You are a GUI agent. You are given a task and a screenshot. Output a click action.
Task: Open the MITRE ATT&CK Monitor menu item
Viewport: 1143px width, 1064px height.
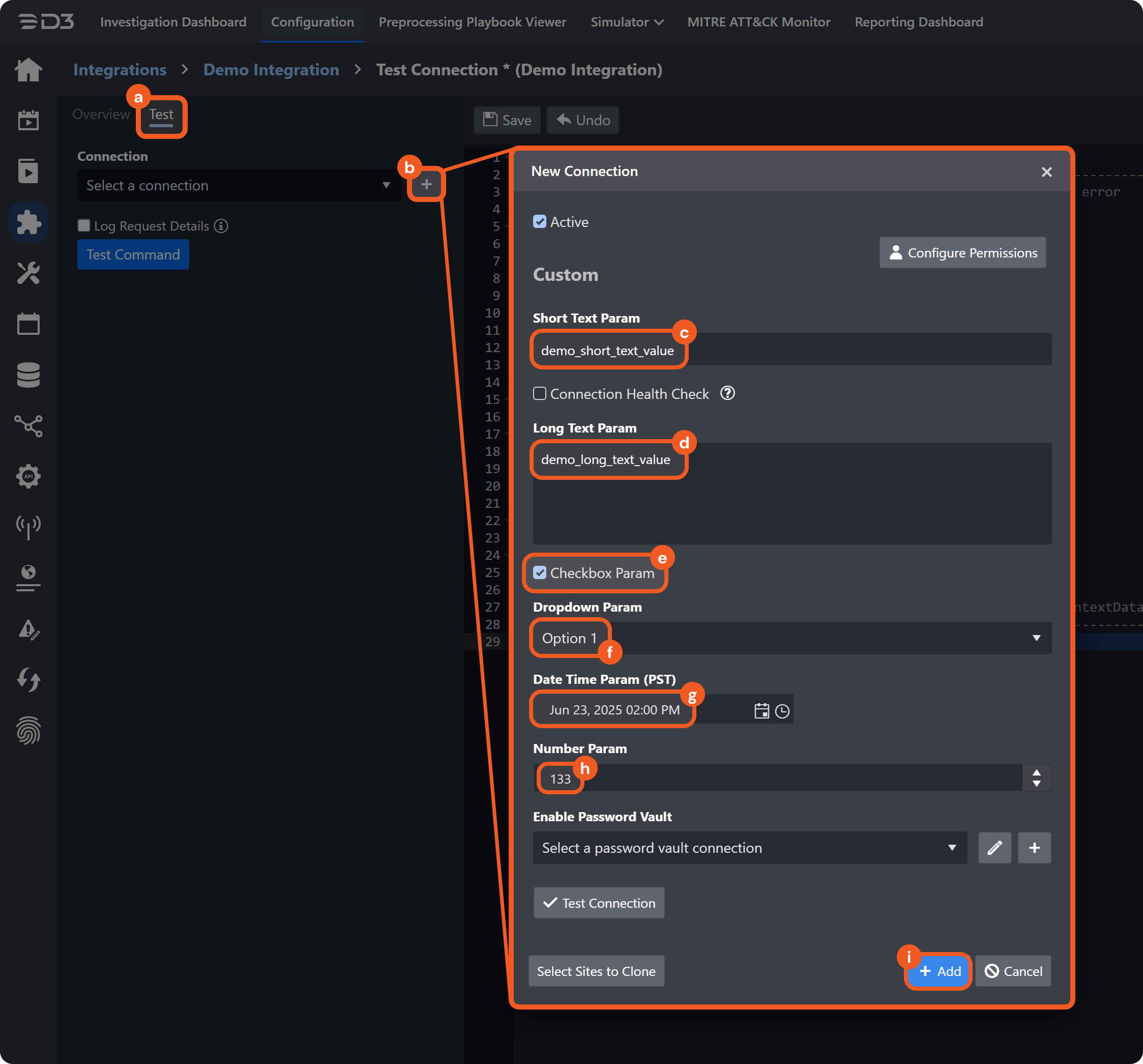(x=758, y=22)
